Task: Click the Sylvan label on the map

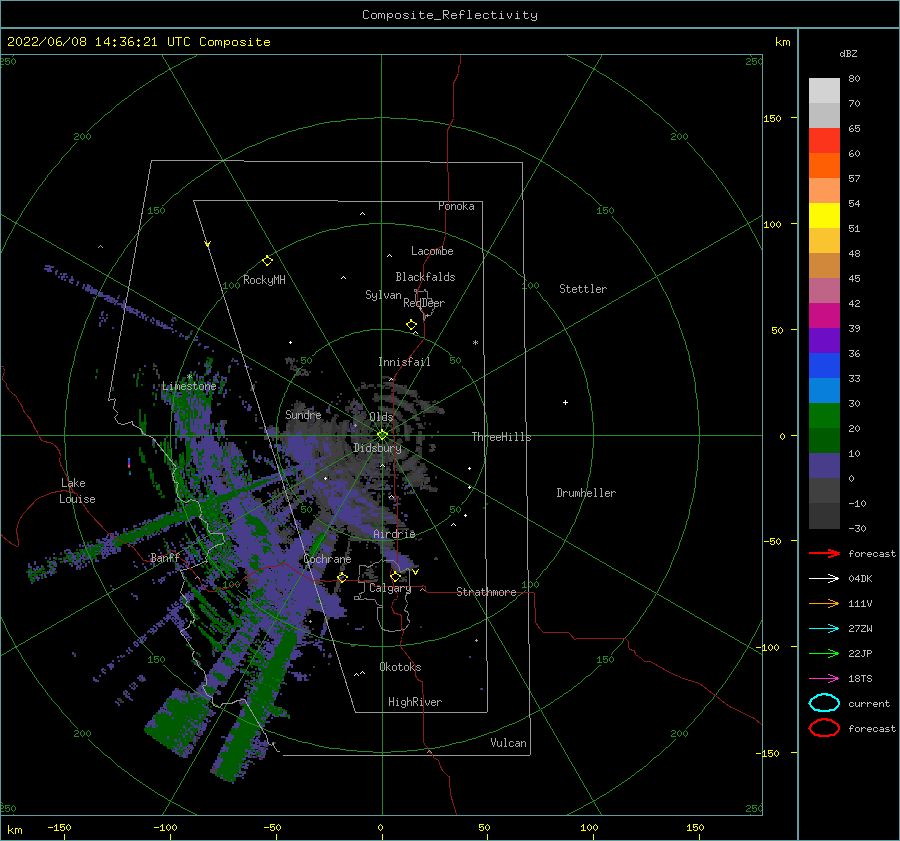Action: 383,295
